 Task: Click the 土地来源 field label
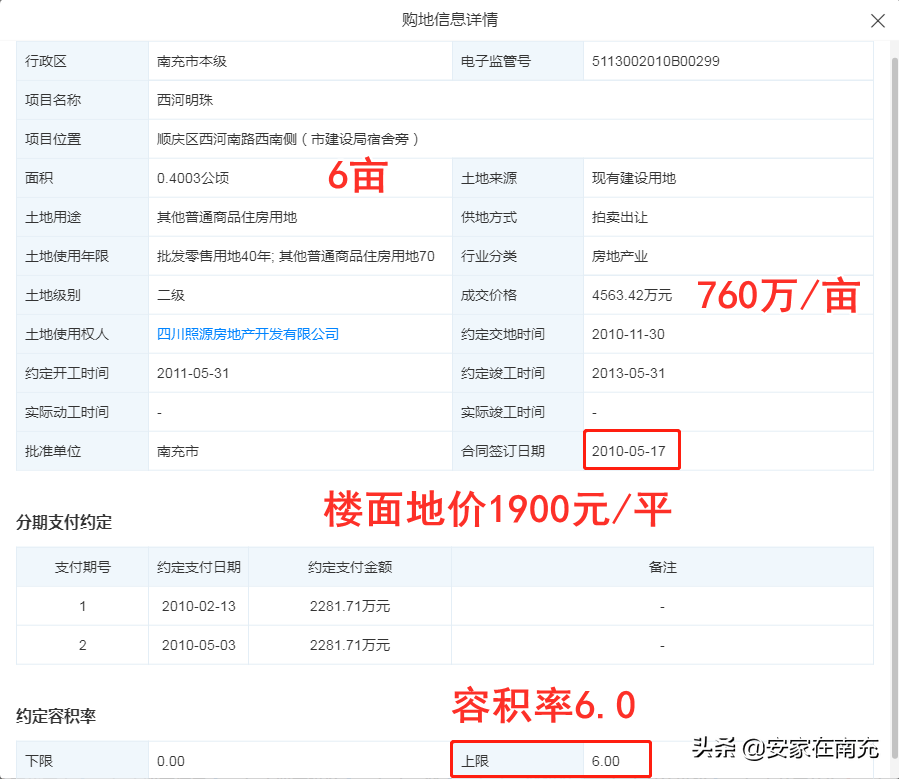tap(488, 178)
